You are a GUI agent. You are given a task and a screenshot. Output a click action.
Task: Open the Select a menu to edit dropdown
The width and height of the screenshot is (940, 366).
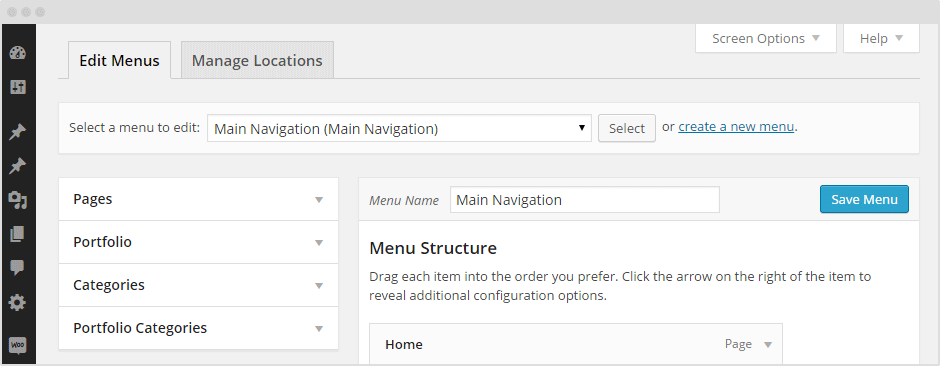[x=399, y=128]
